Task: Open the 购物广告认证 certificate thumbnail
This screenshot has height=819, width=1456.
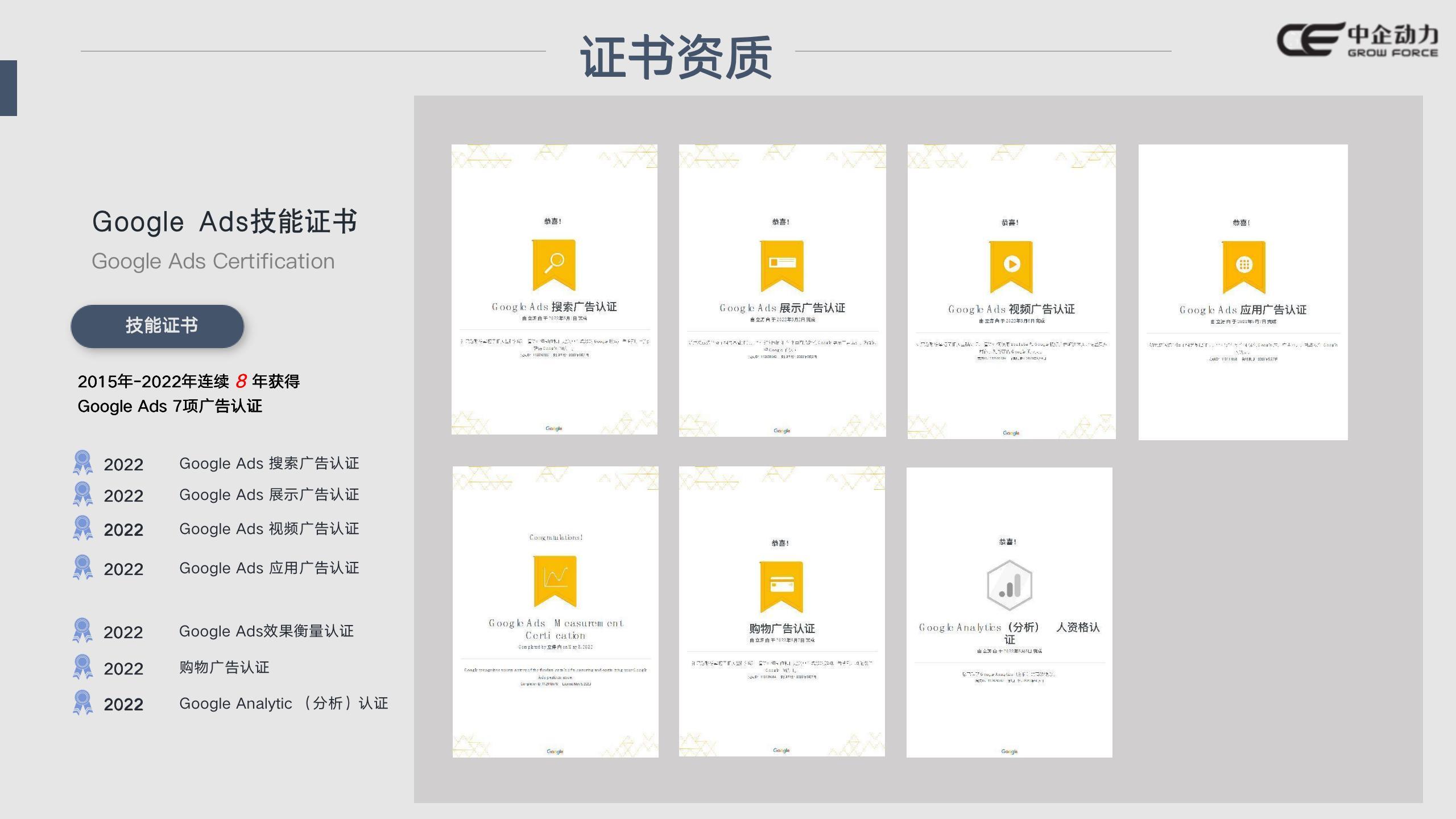Action: (782, 611)
